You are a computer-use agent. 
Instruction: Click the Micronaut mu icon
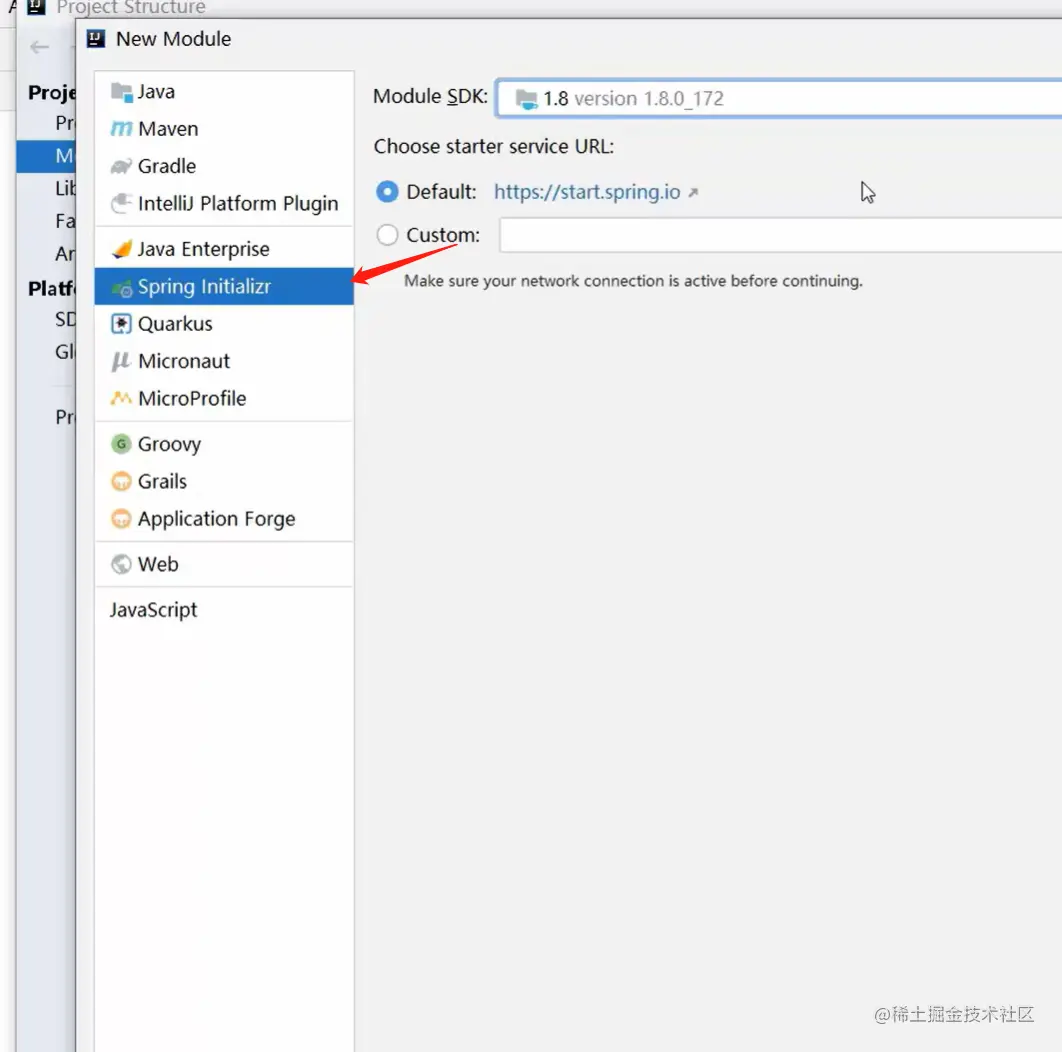click(121, 361)
